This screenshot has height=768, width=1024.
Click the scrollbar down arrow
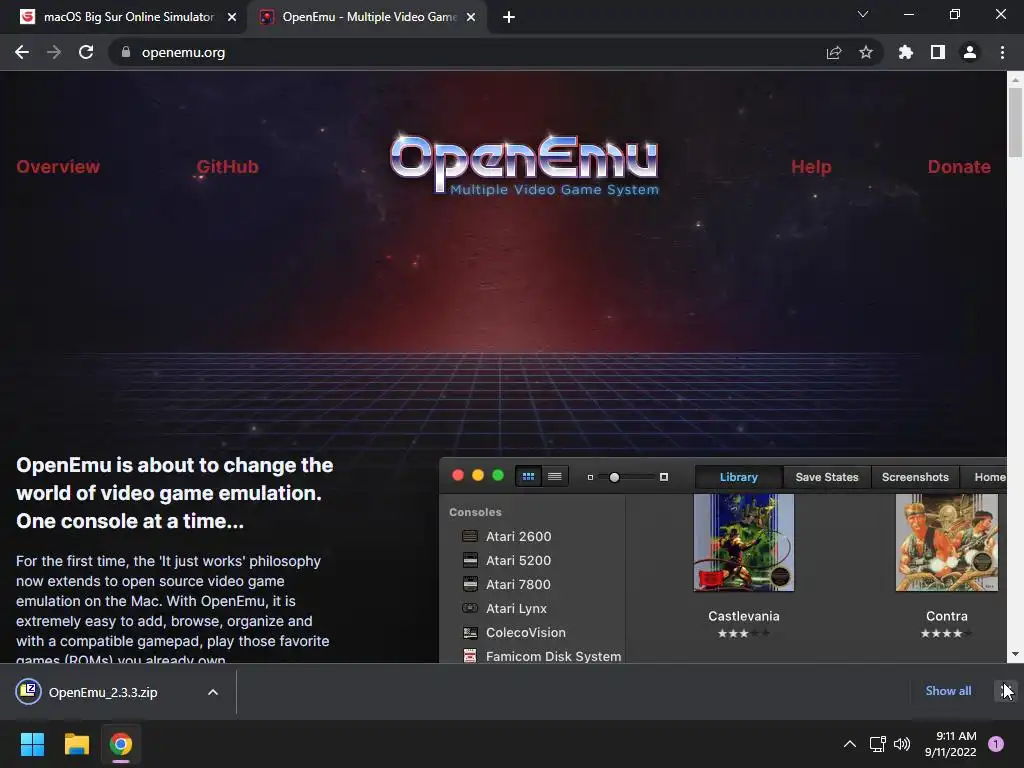(x=1015, y=654)
